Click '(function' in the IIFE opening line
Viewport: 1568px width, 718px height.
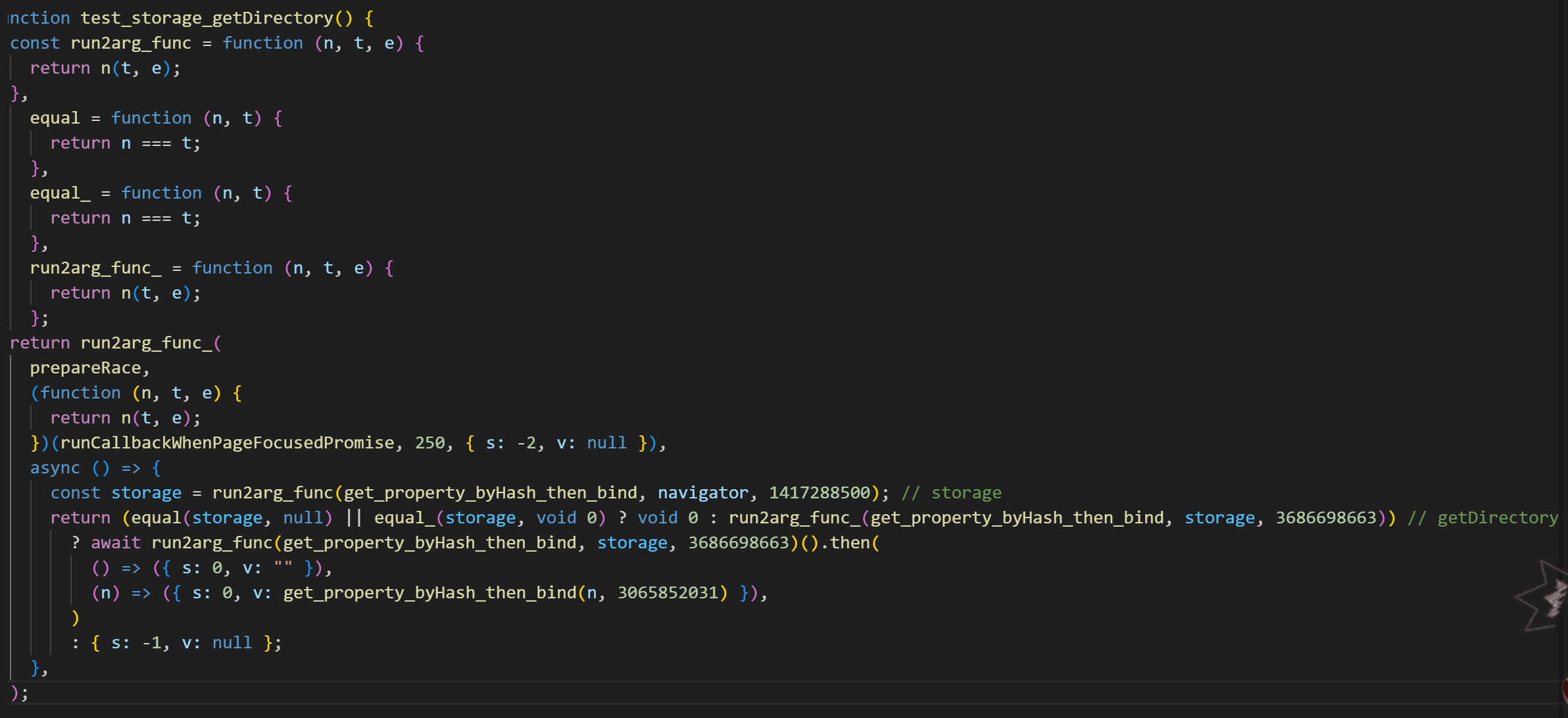click(x=76, y=393)
